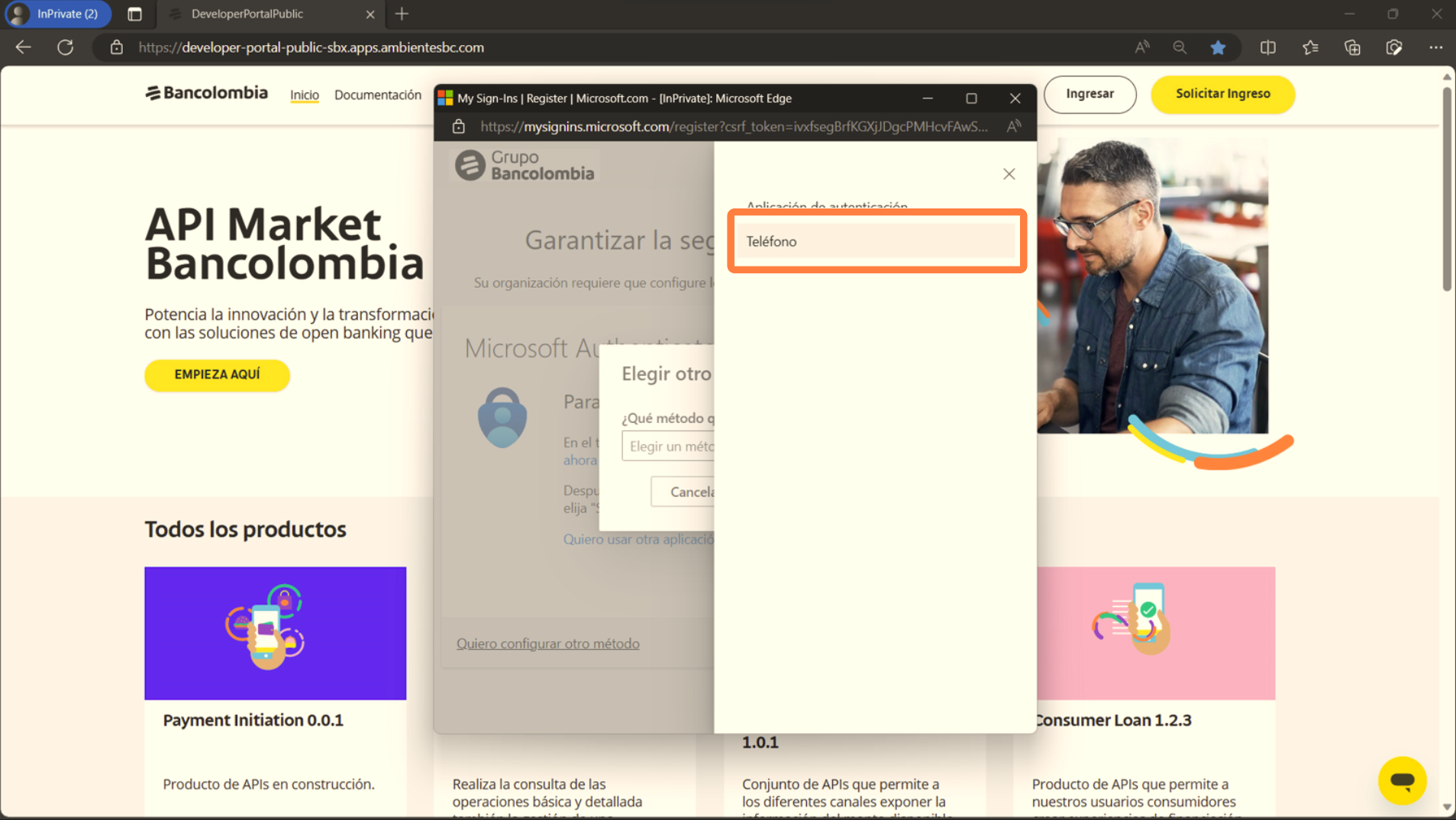Toggle the favorites star for this page
Viewport: 1456px width, 820px height.
(1218, 47)
